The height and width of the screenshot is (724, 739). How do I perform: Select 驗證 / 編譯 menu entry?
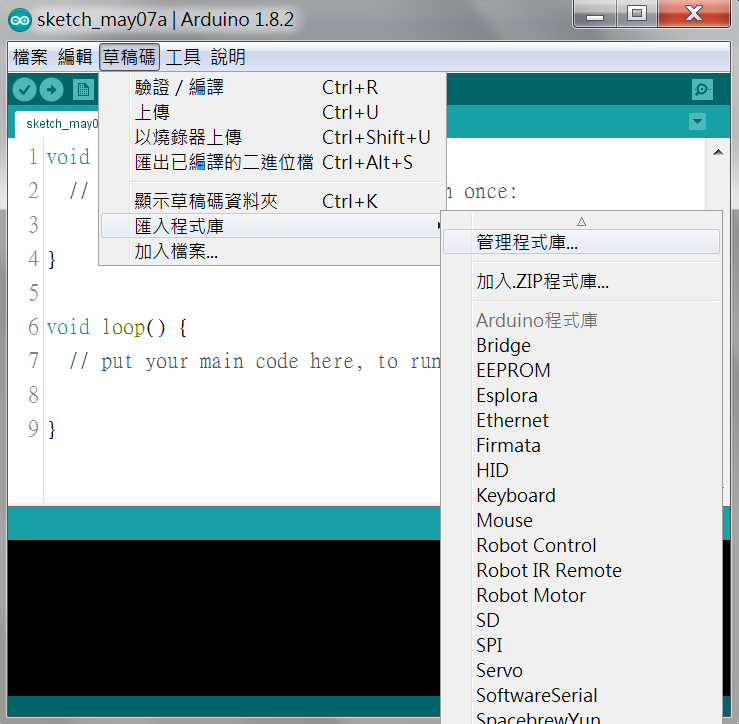point(272,88)
